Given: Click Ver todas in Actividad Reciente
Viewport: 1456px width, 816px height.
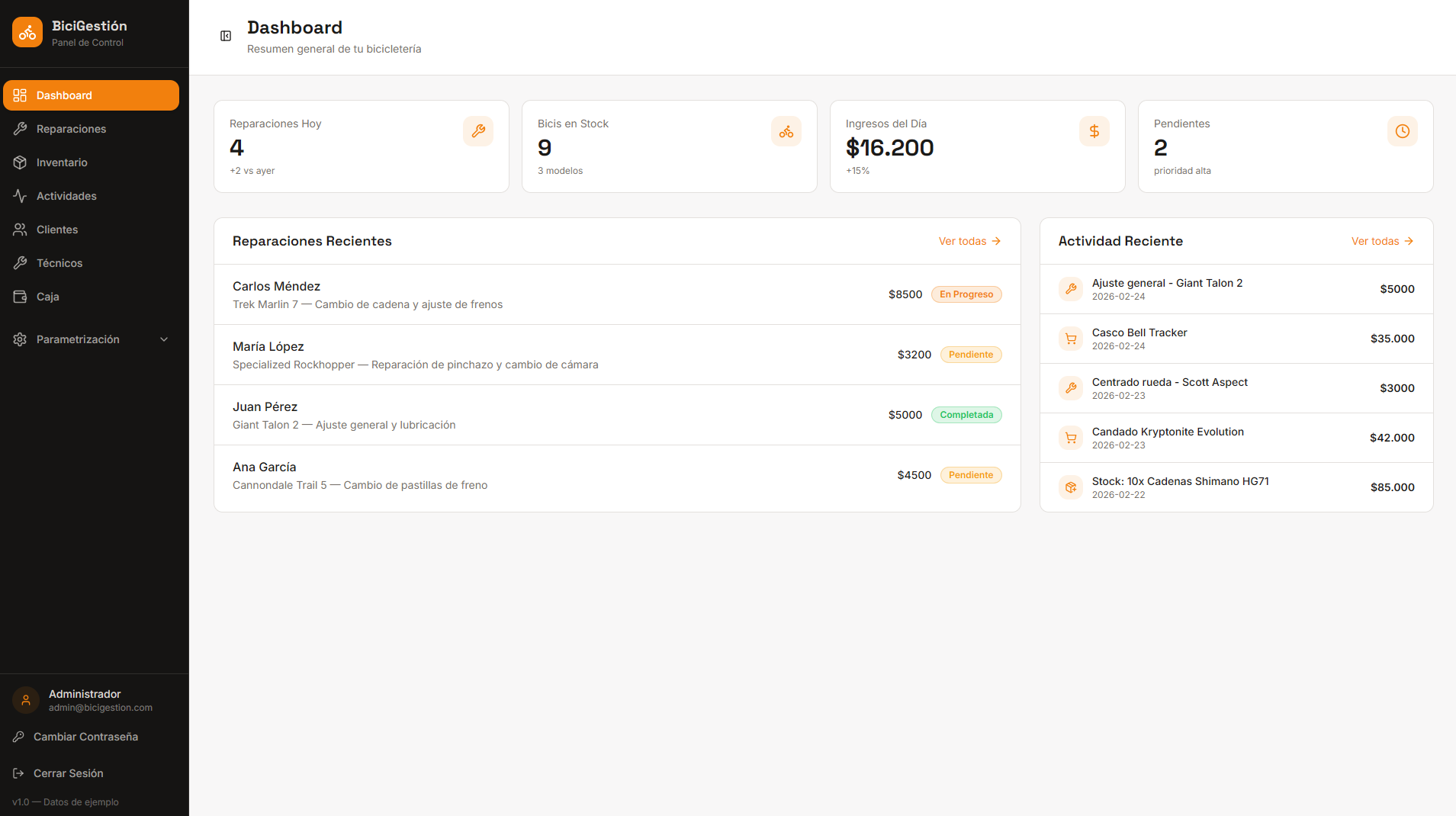Looking at the screenshot, I should coord(1381,241).
